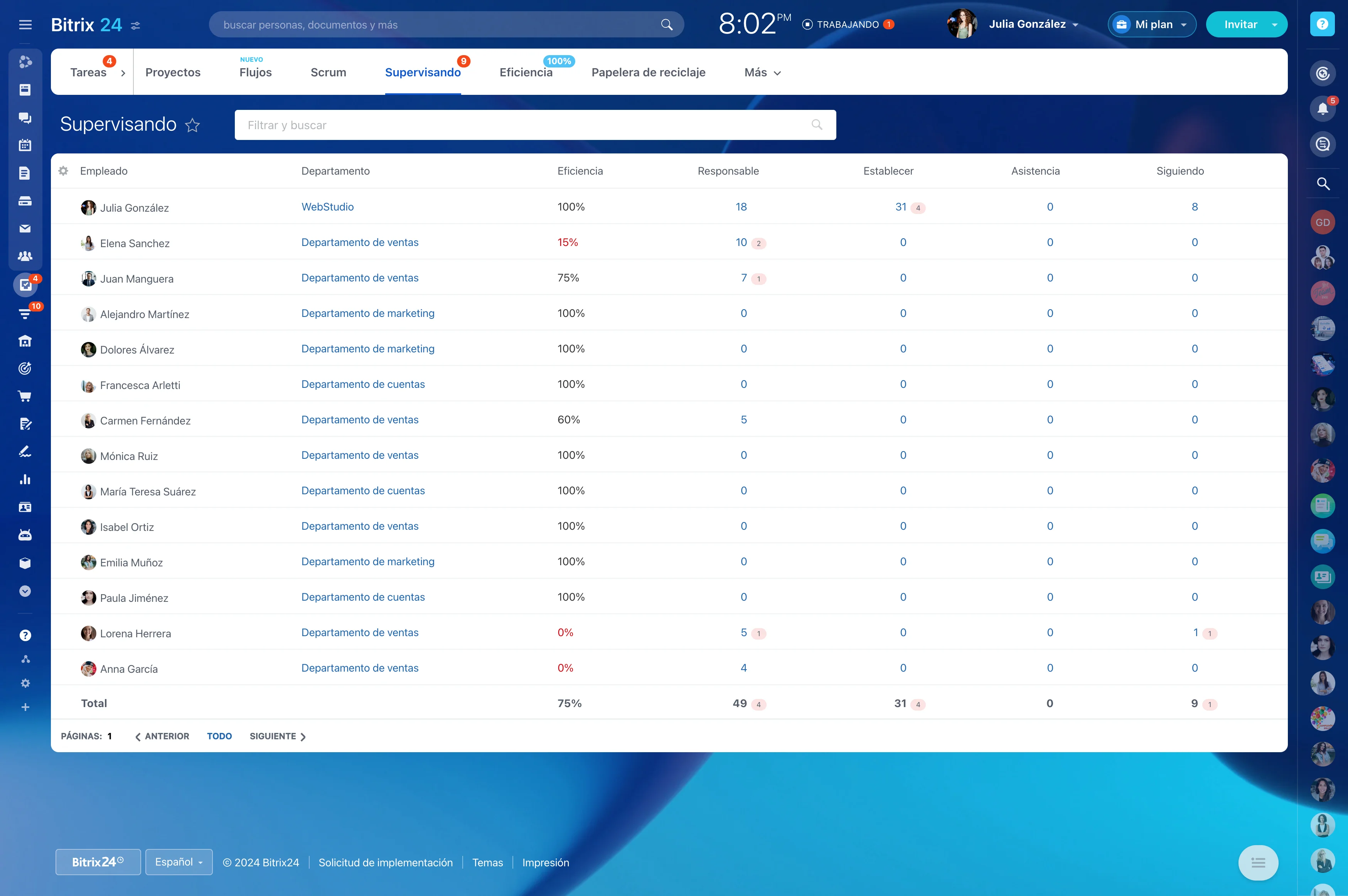
Task: Click the shopping cart sidebar icon
Action: coord(25,396)
